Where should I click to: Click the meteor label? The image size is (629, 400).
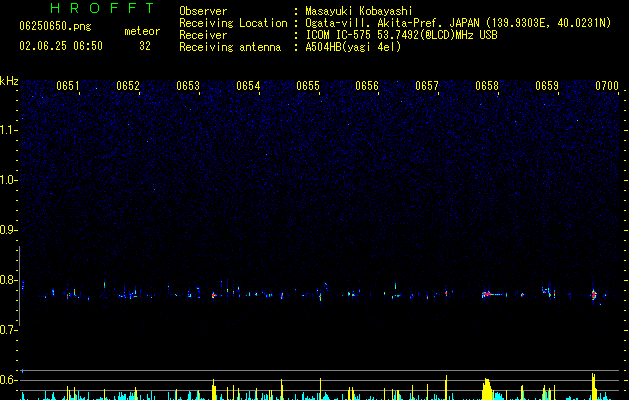tap(142, 31)
